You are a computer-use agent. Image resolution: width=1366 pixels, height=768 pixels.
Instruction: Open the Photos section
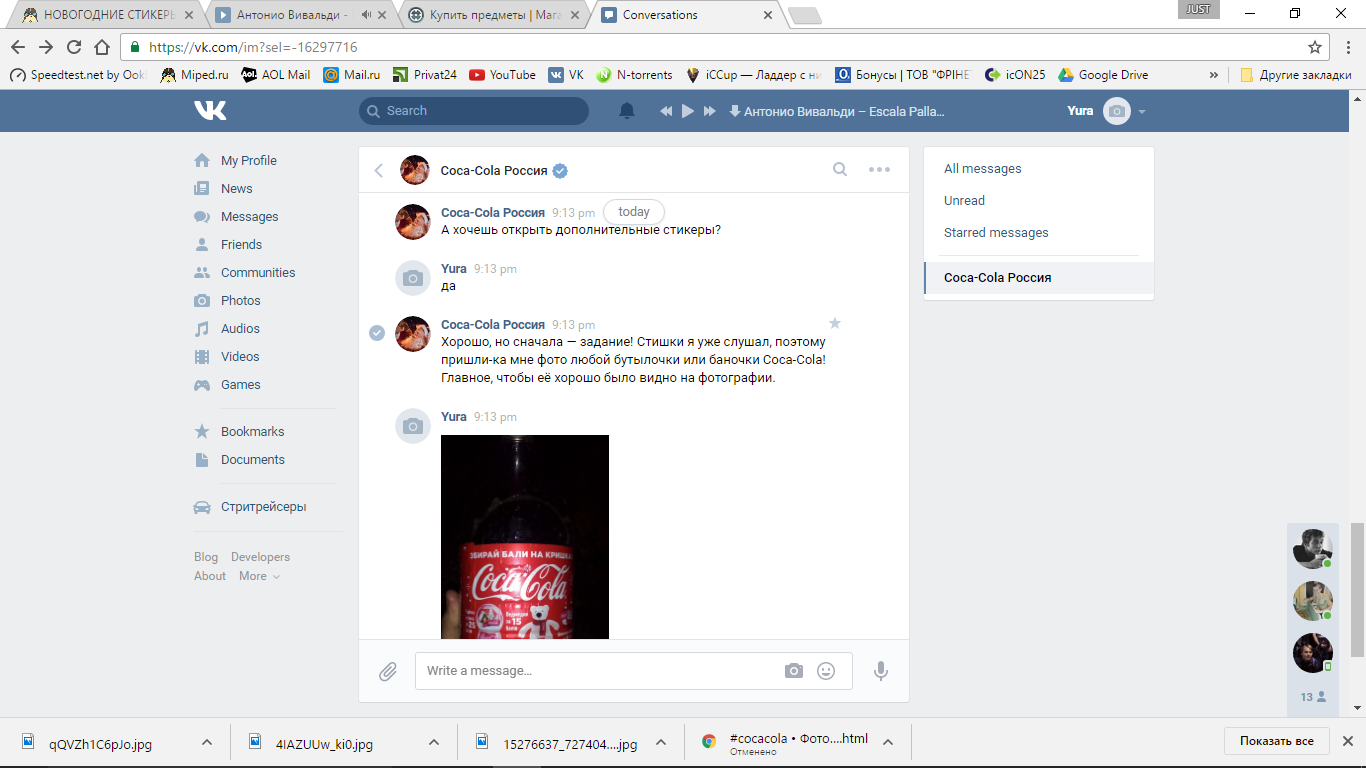[241, 300]
